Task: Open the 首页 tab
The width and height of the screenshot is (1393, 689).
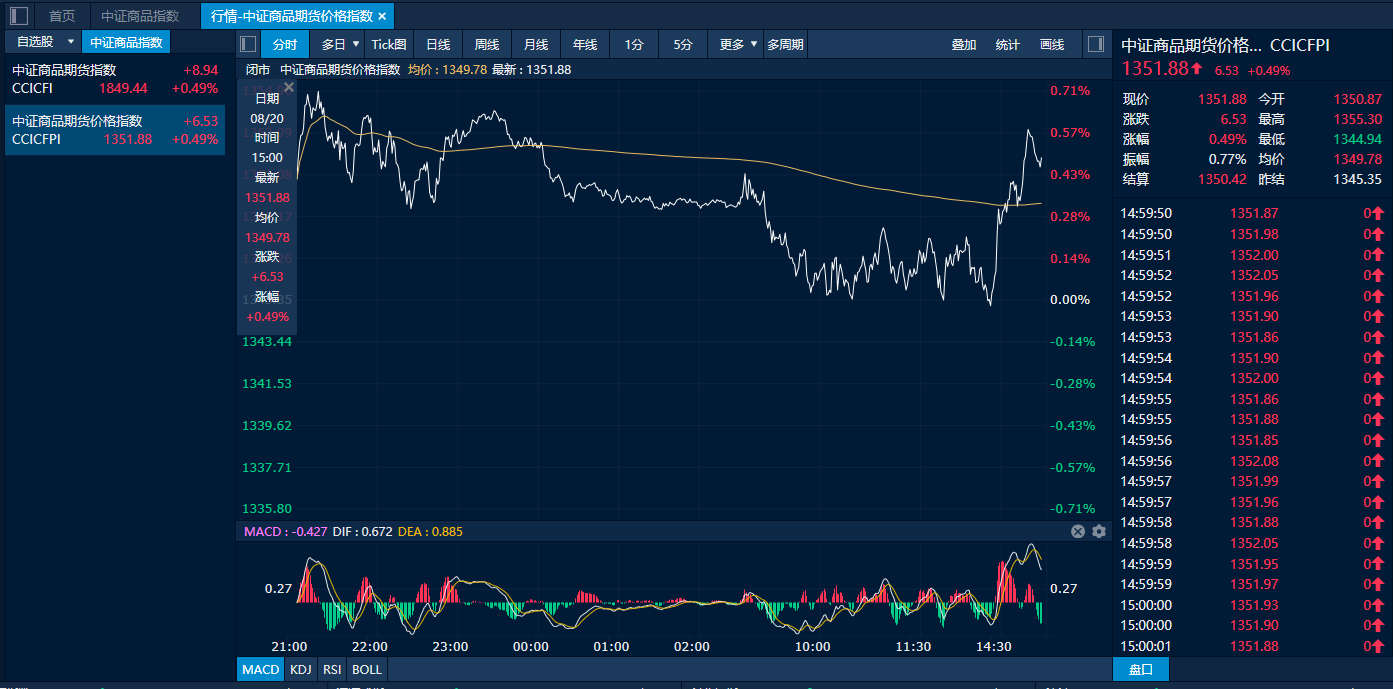Action: point(62,16)
